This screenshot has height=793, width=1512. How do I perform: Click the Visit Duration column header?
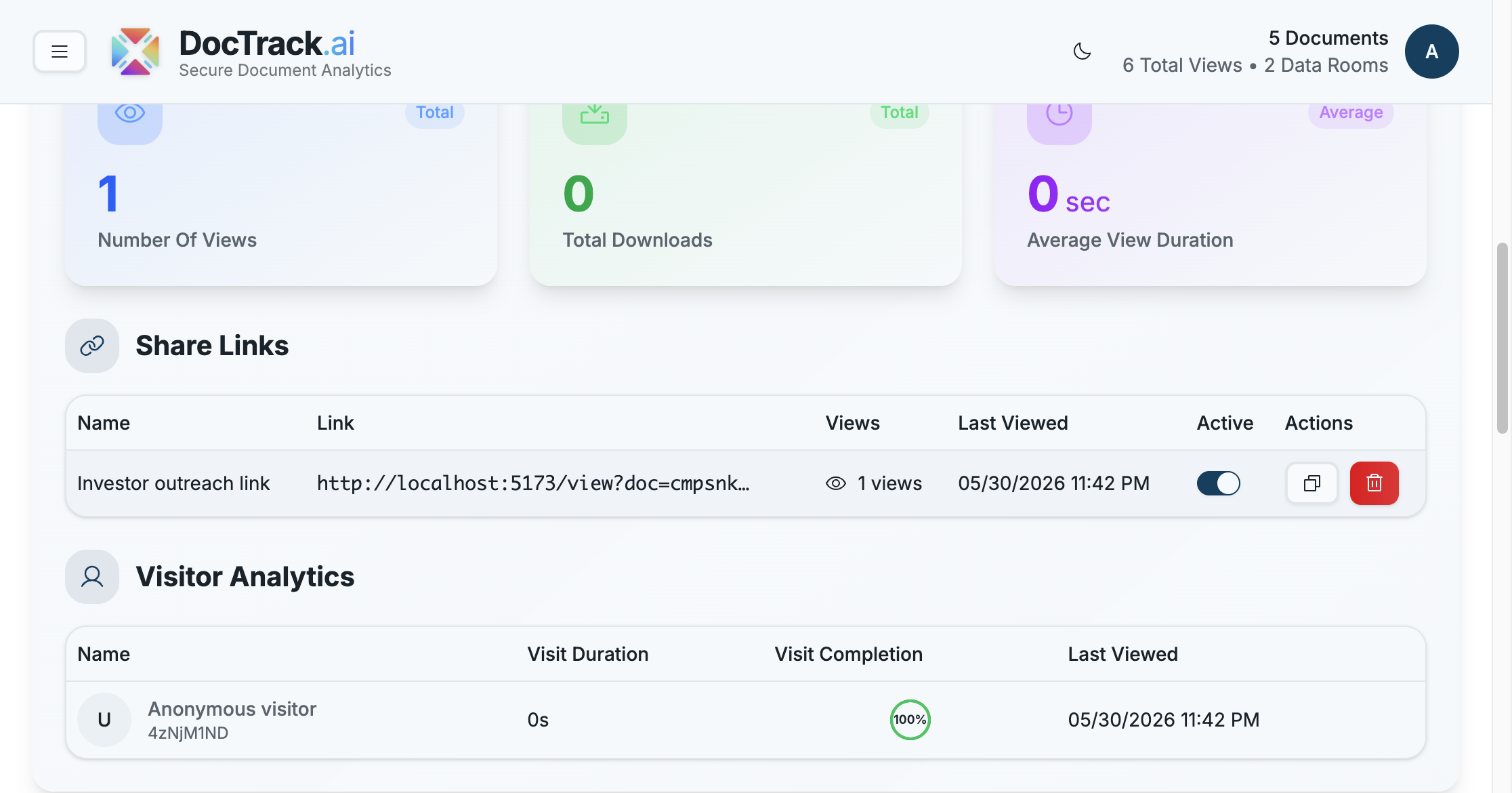pos(588,654)
